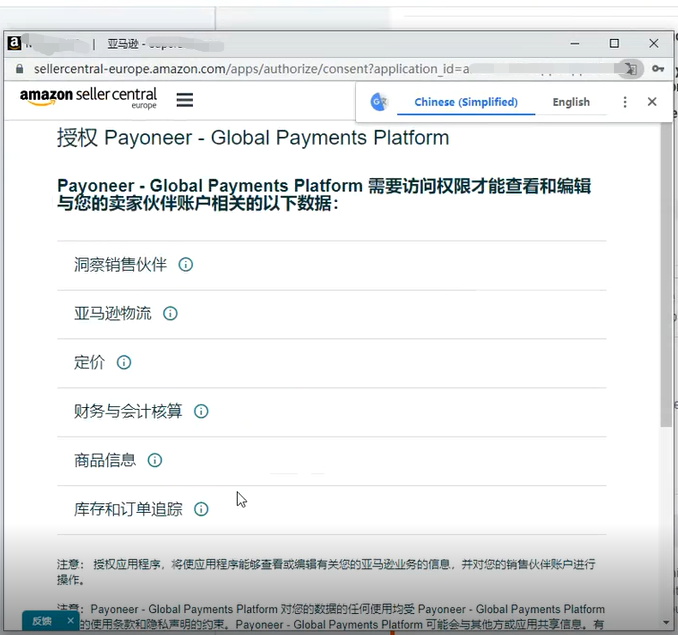678x635 pixels.
Task: Dismiss the 反馈 feedback widget
Action: click(x=70, y=621)
